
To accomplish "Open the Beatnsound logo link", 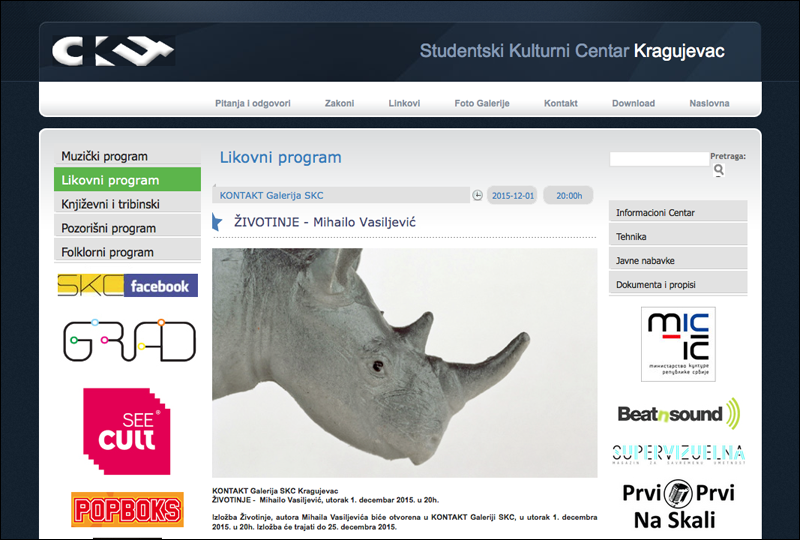I will (x=678, y=413).
